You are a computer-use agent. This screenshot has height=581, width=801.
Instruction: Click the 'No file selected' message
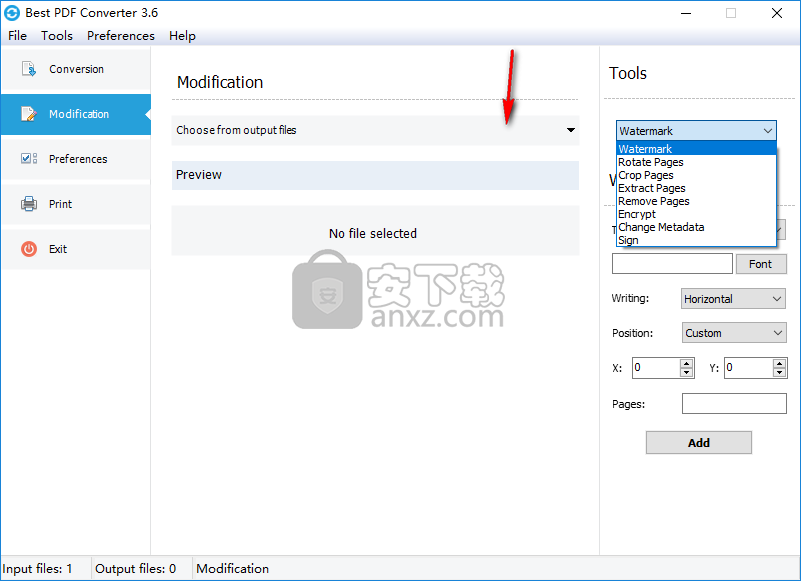[372, 234]
